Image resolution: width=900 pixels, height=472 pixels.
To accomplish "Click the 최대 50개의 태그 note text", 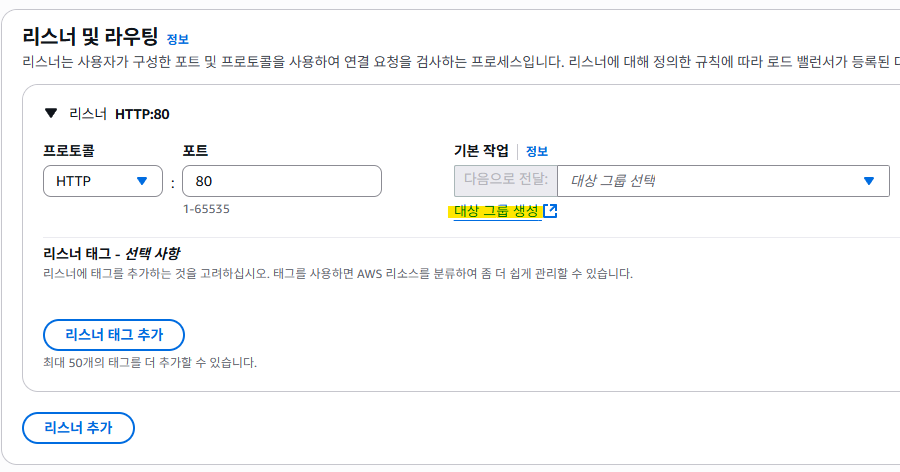I will [150, 363].
